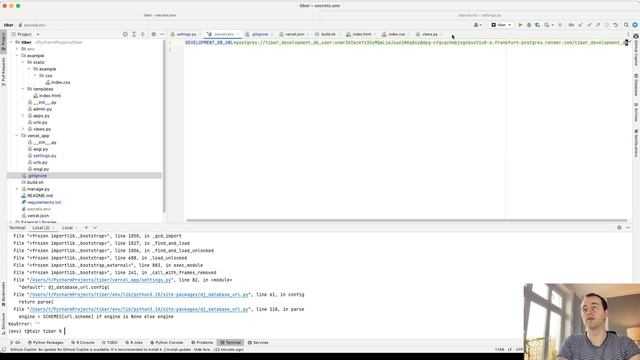
Task: Click the Git rollback arrow icon
Action: [x=616, y=25]
